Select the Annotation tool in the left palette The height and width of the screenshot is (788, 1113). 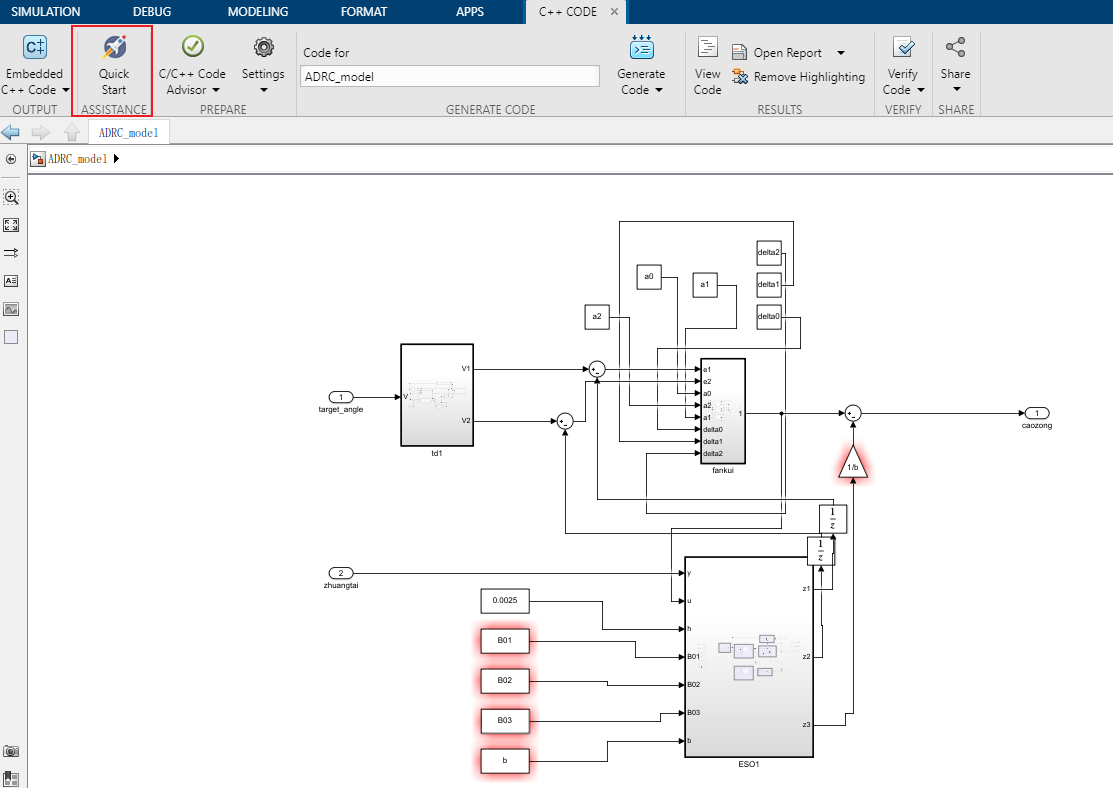(x=11, y=281)
